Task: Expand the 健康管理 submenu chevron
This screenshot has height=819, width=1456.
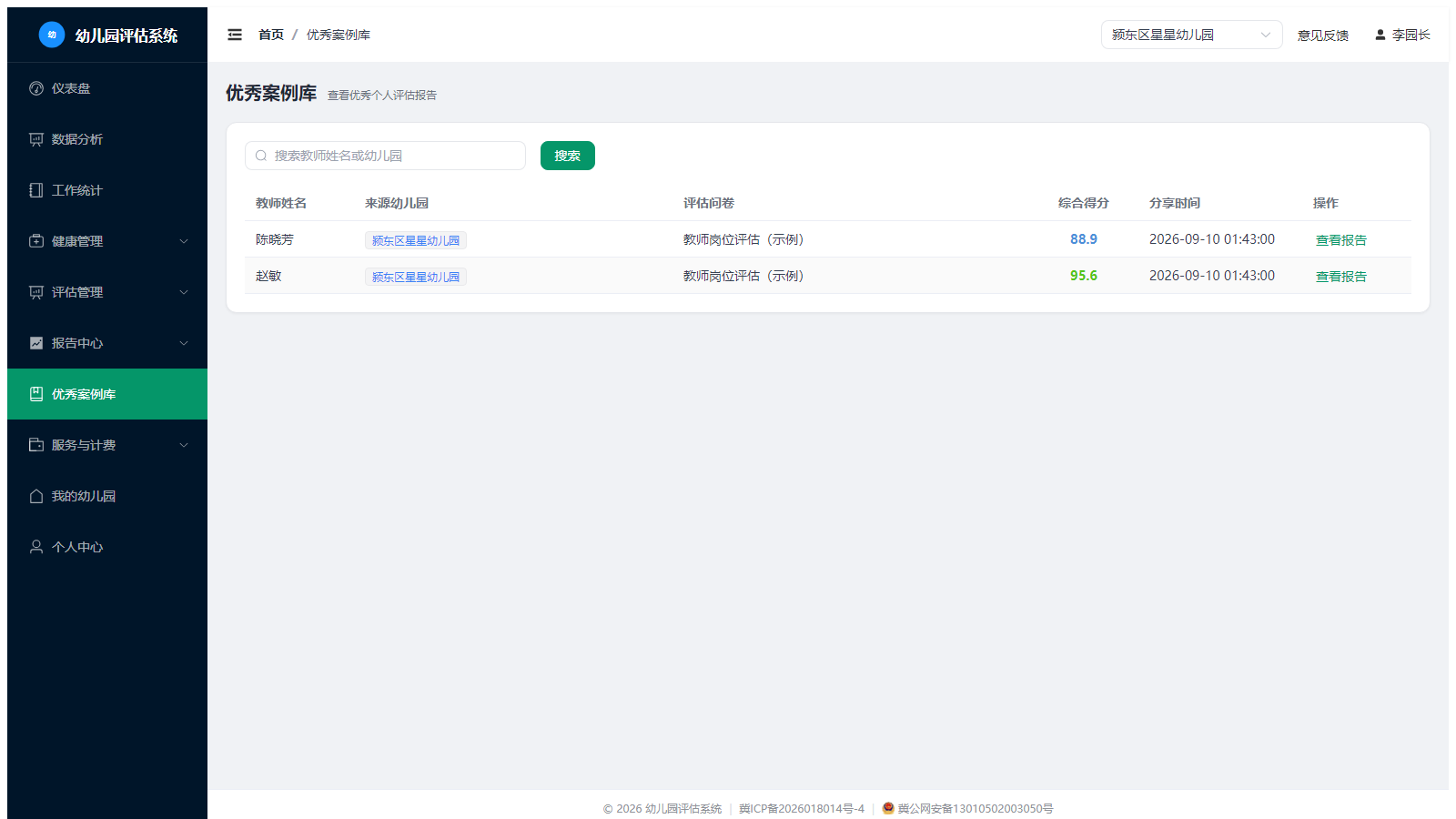Action: click(184, 241)
